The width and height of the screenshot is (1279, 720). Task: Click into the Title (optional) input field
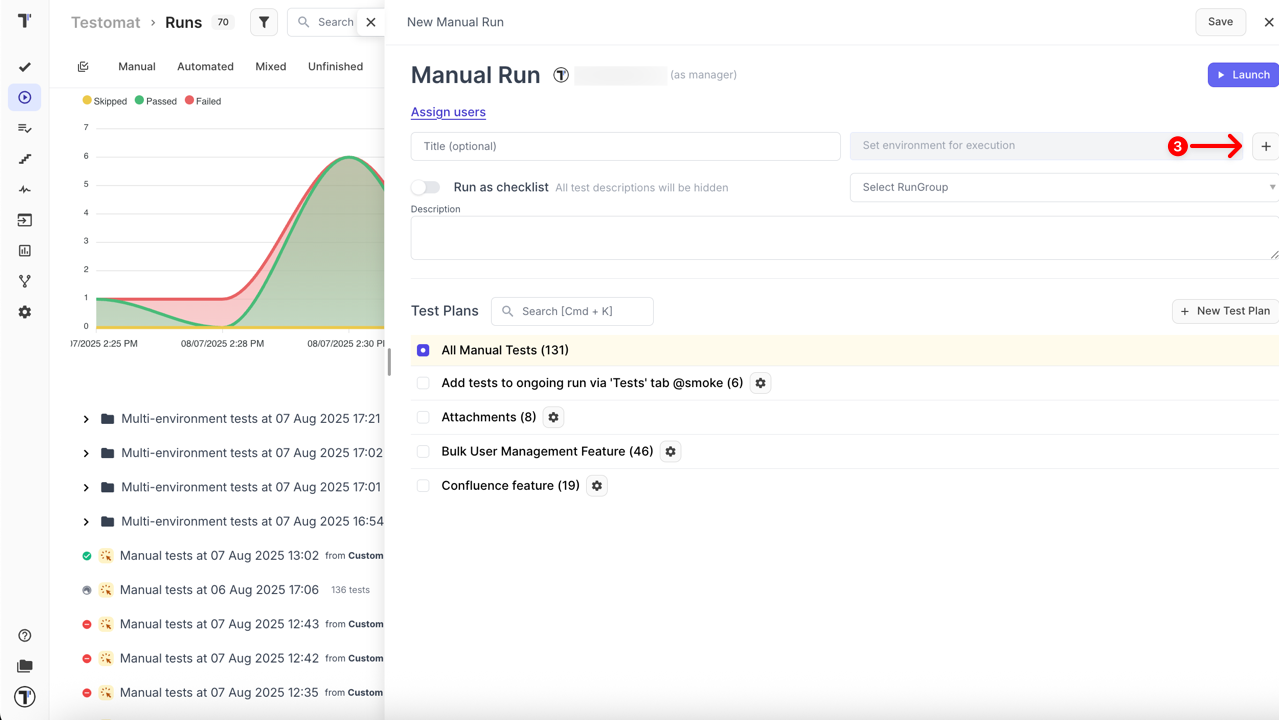pyautogui.click(x=625, y=146)
